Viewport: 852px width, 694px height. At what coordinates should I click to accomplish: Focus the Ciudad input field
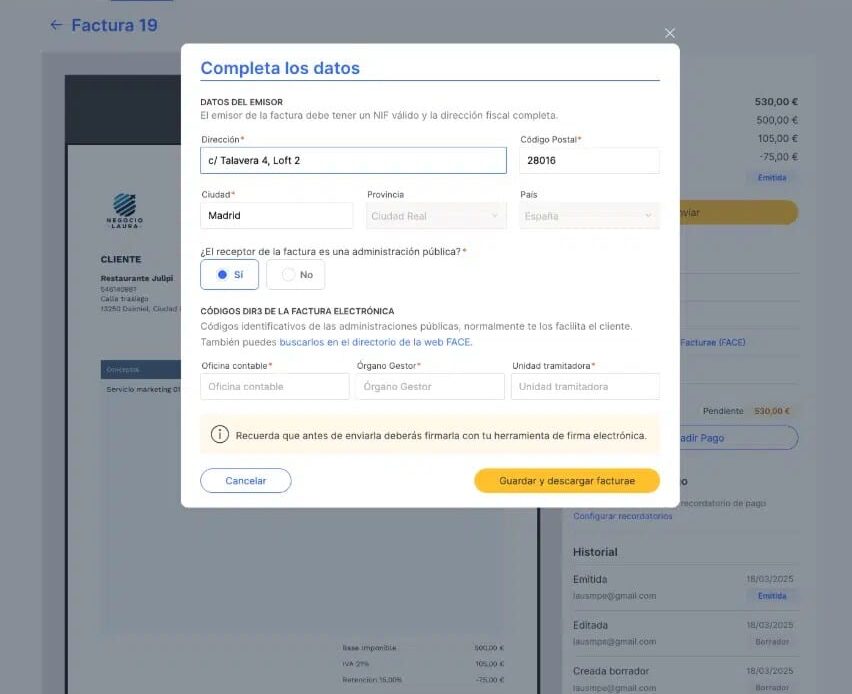pos(277,216)
